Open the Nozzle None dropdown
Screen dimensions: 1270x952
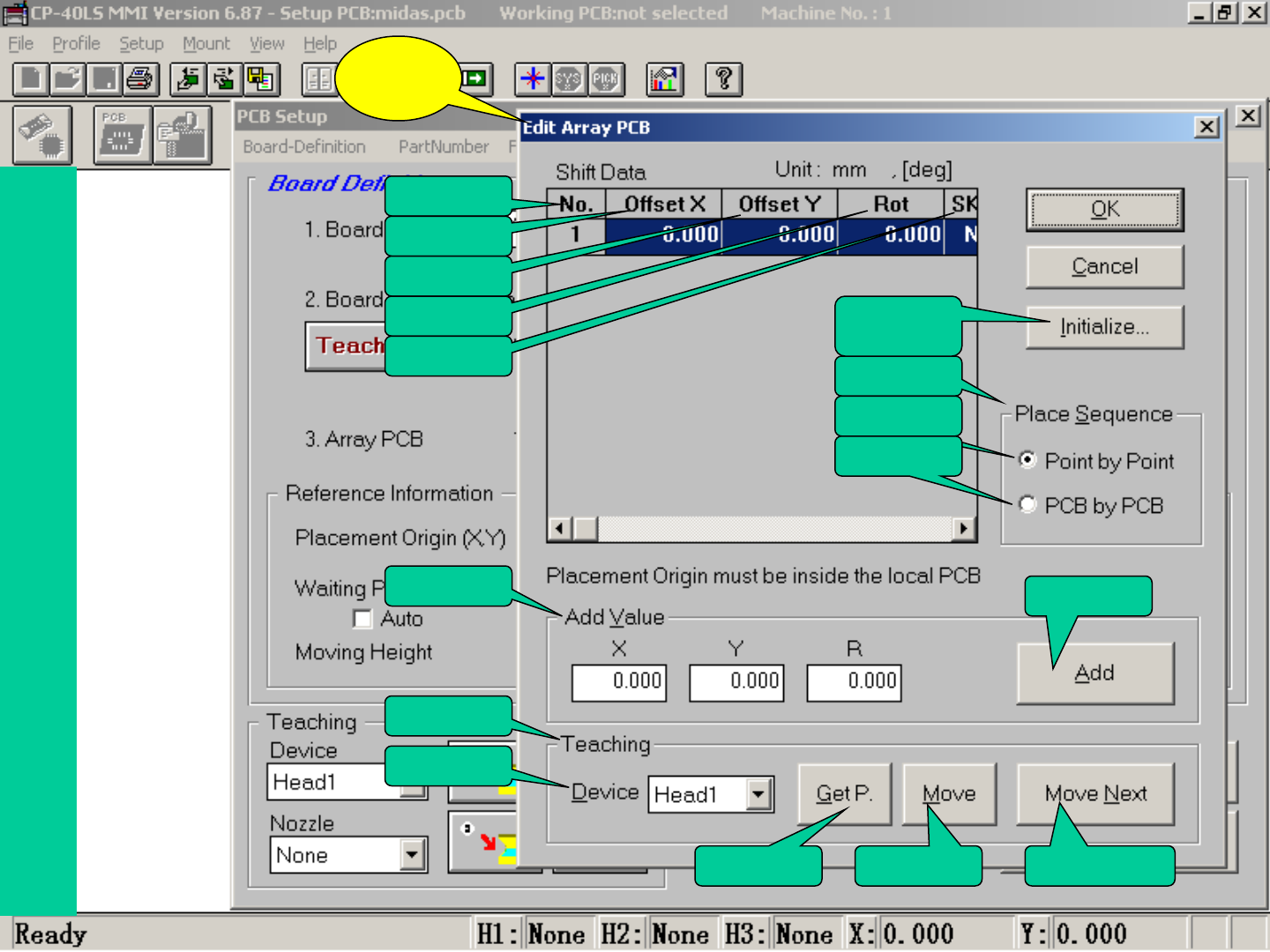tap(412, 854)
